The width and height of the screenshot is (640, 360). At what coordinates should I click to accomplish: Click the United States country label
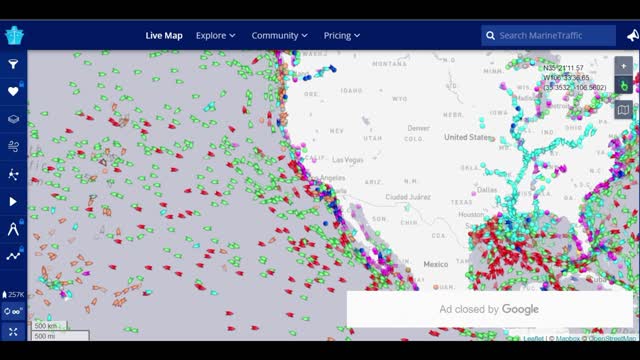(468, 137)
